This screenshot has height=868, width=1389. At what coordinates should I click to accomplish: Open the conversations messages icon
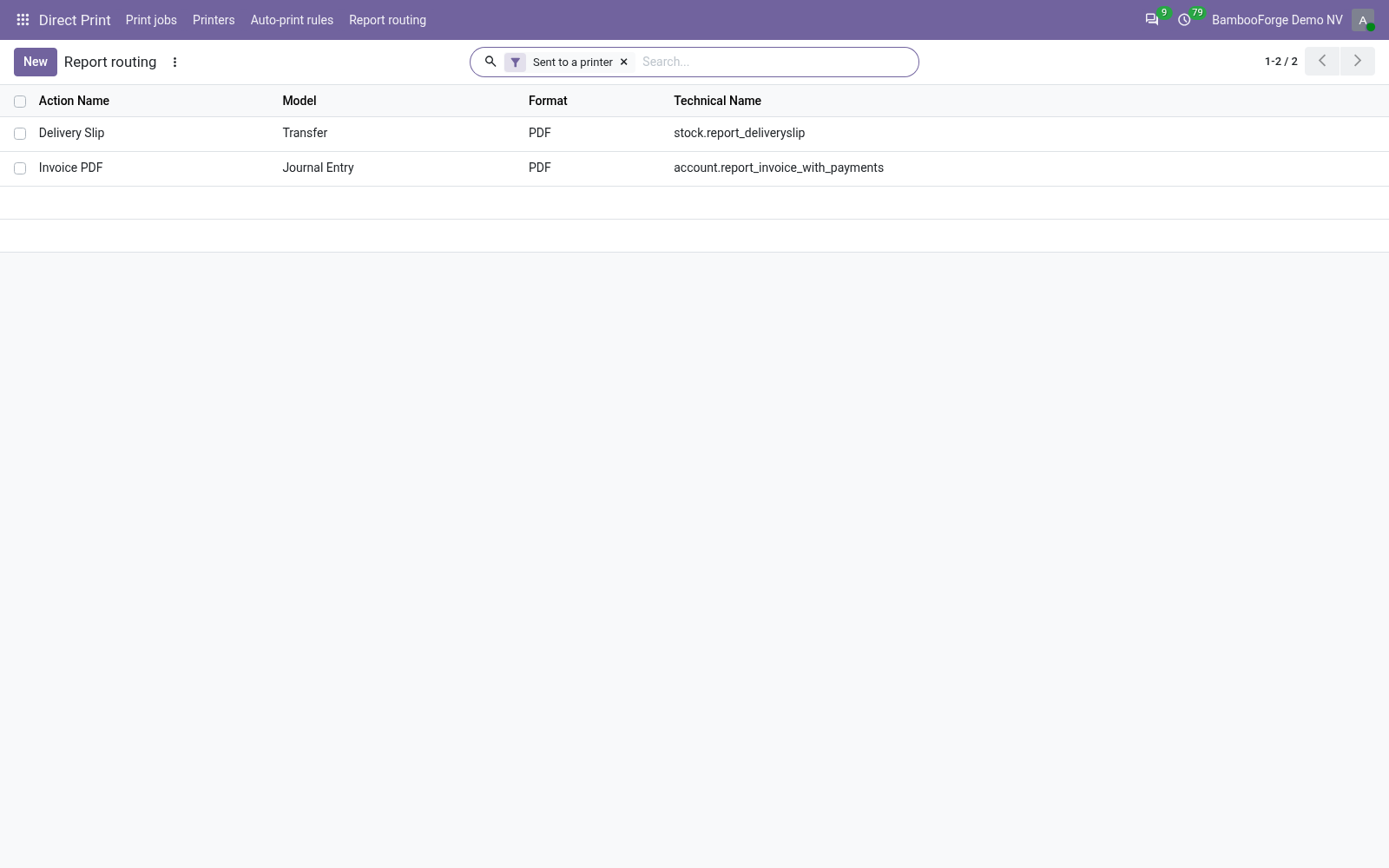1152,20
